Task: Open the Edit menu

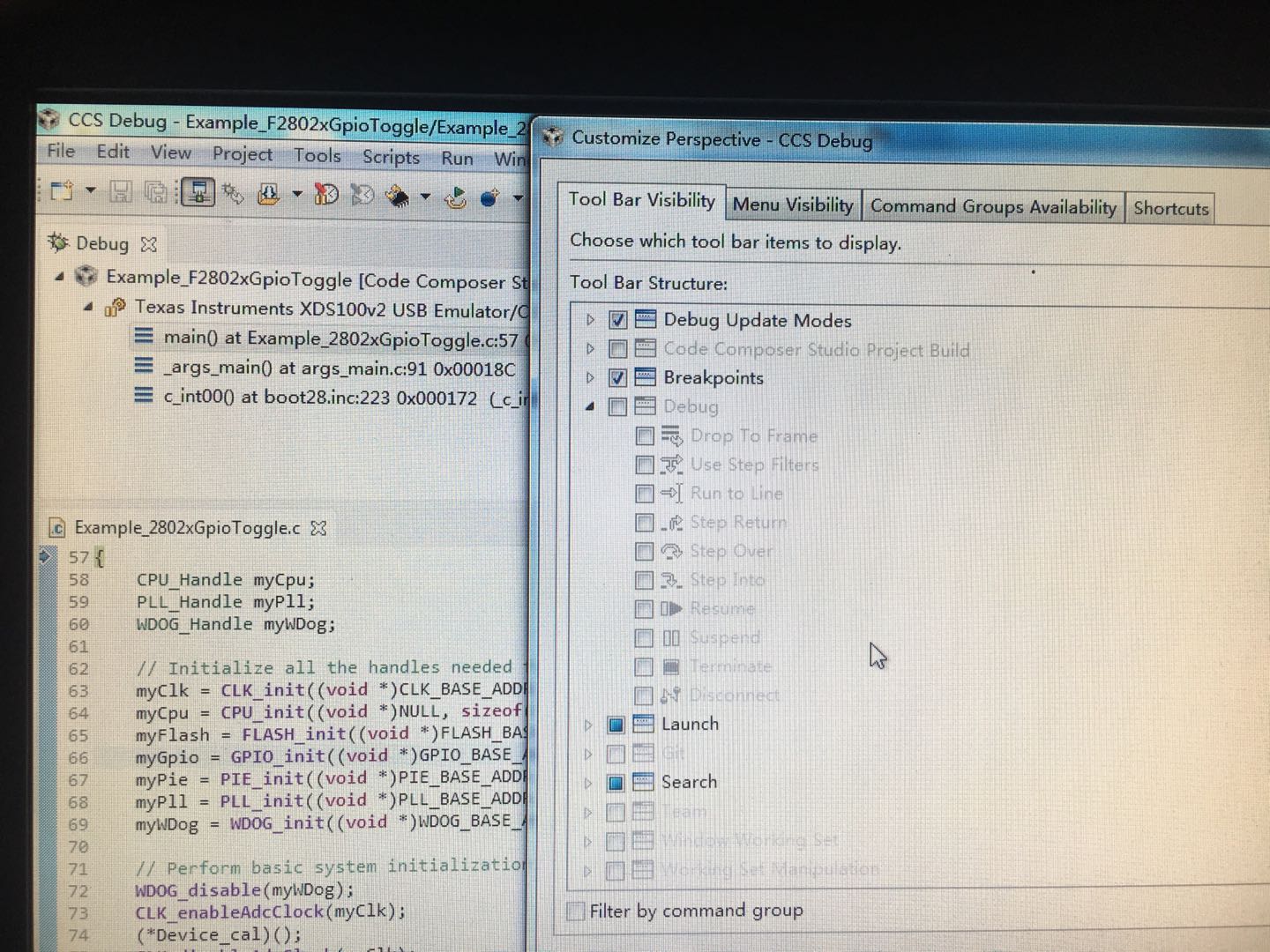Action: (x=113, y=152)
